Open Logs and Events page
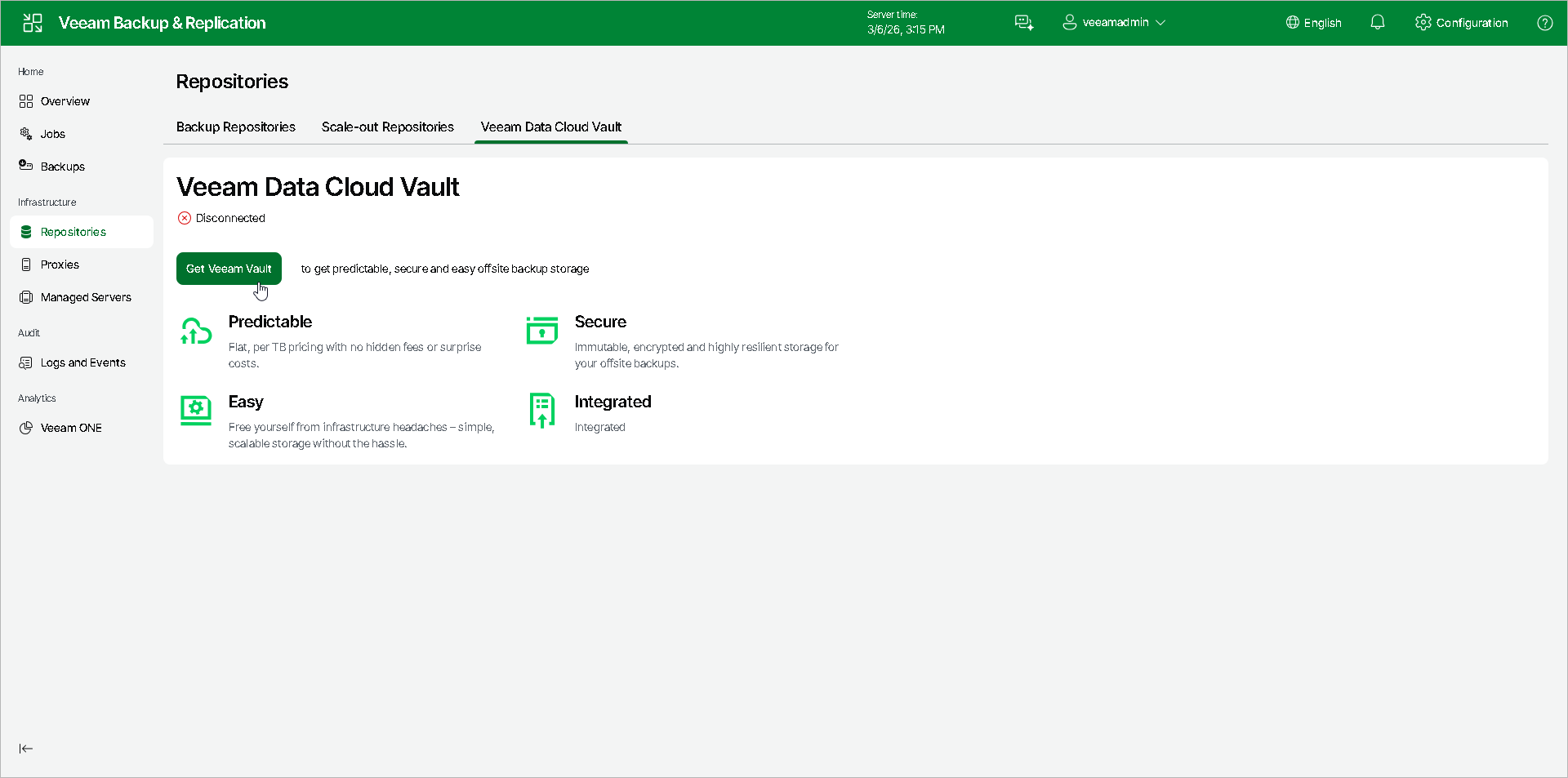 pyautogui.click(x=83, y=362)
